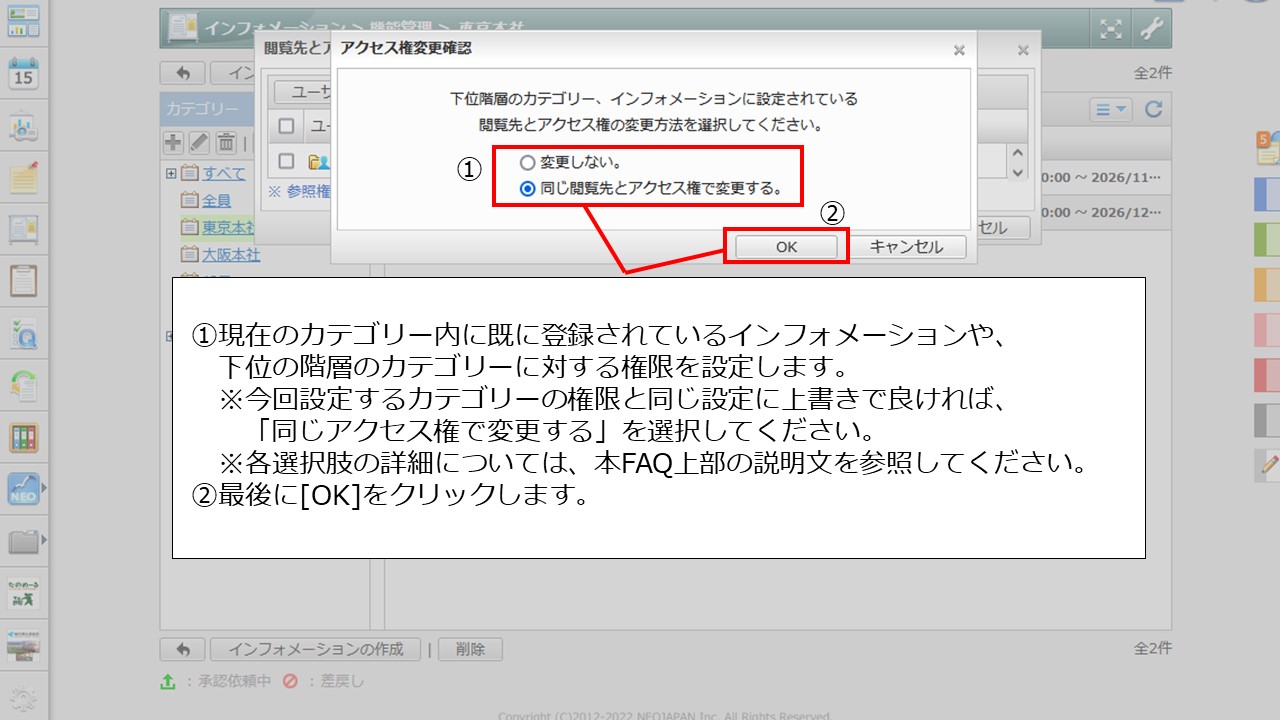Check the header checkbox in the access list
1280x720 pixels.
tap(287, 126)
